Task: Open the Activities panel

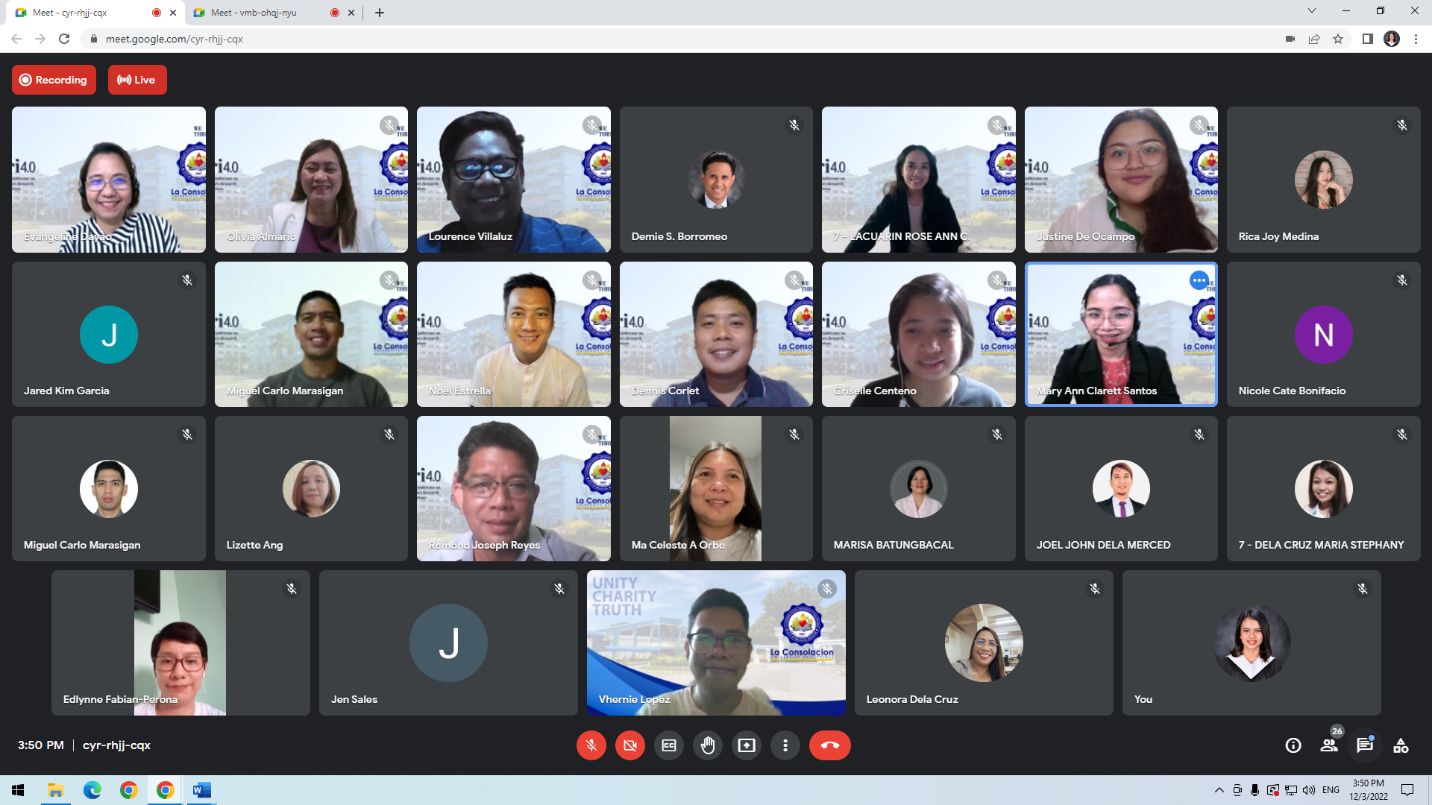Action: point(1401,745)
